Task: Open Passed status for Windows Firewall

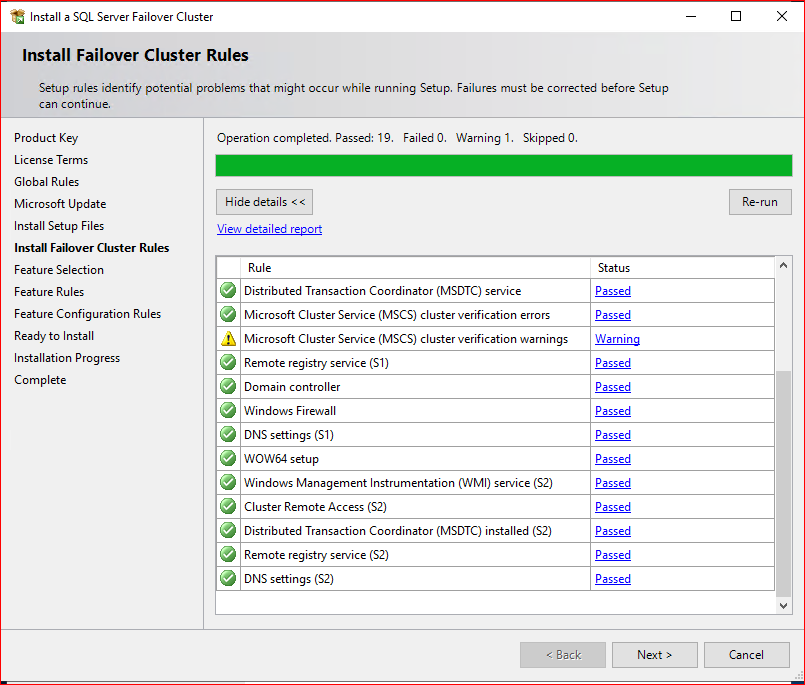Action: [612, 411]
